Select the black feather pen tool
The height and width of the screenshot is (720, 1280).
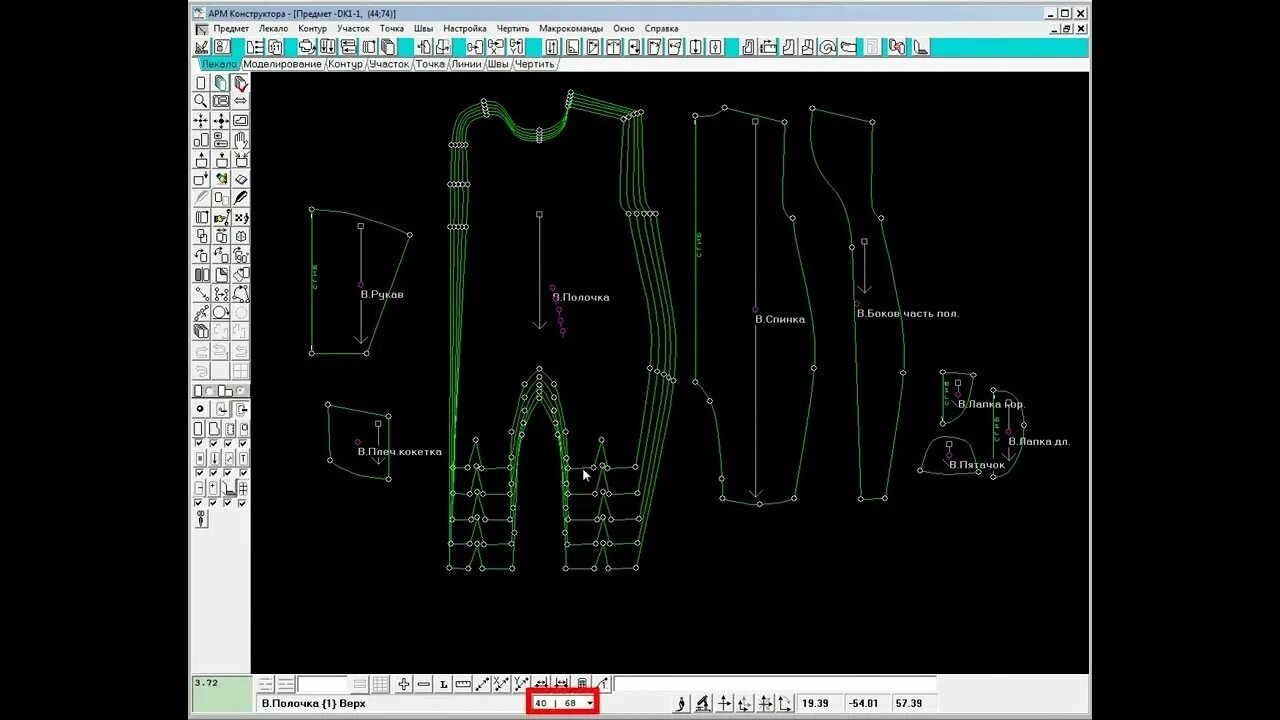(x=240, y=198)
